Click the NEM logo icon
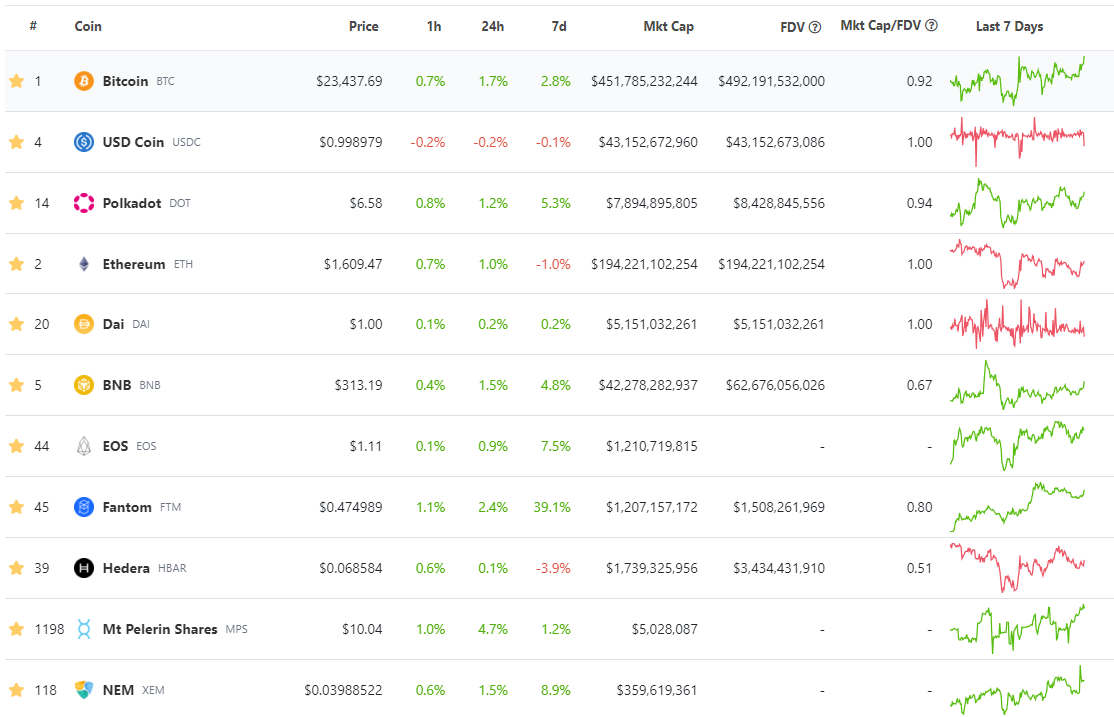 [x=84, y=690]
